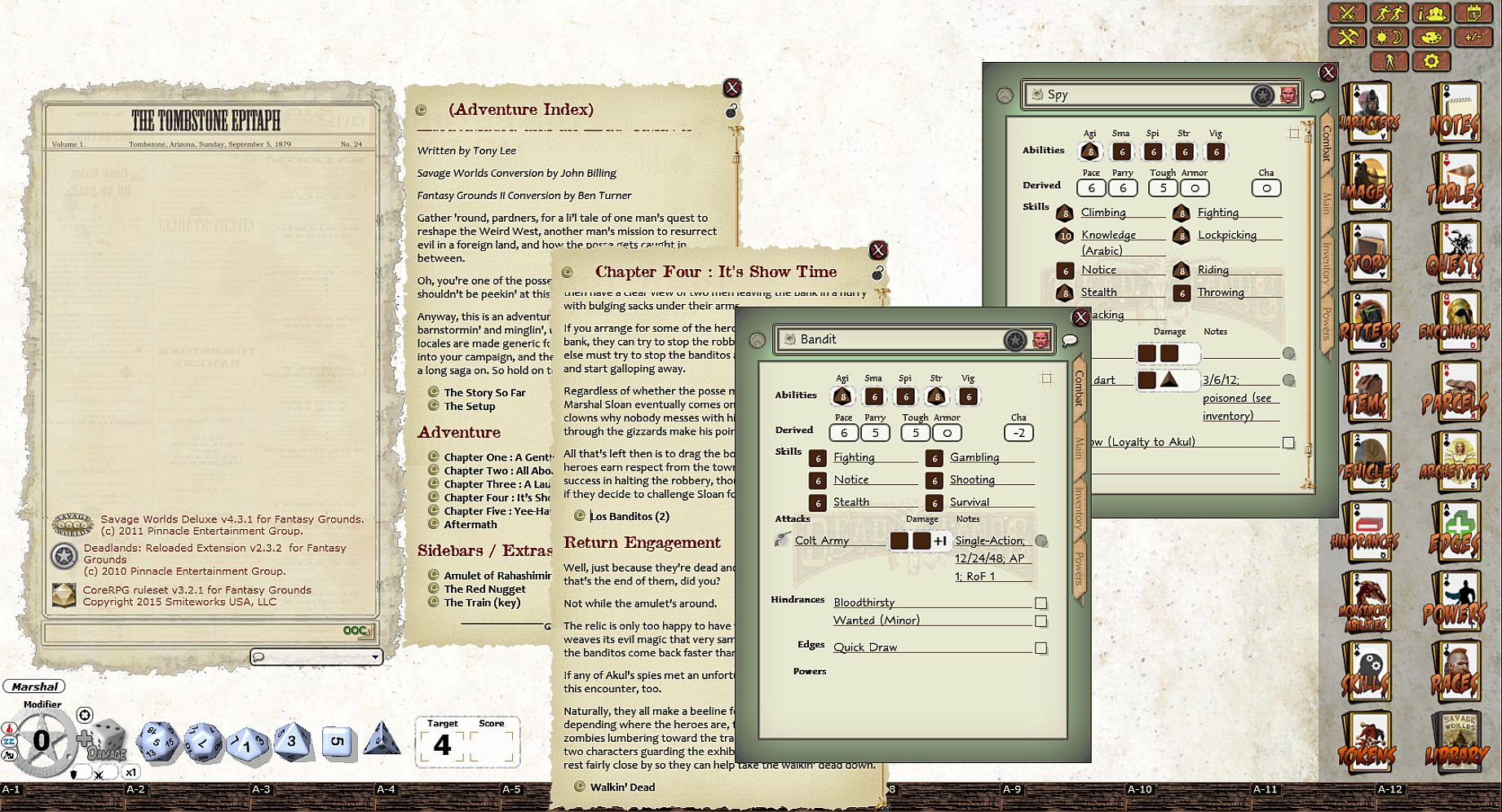Screen dimensions: 1502x812
Task: Open the Story card in sidebar
Action: 1368,254
